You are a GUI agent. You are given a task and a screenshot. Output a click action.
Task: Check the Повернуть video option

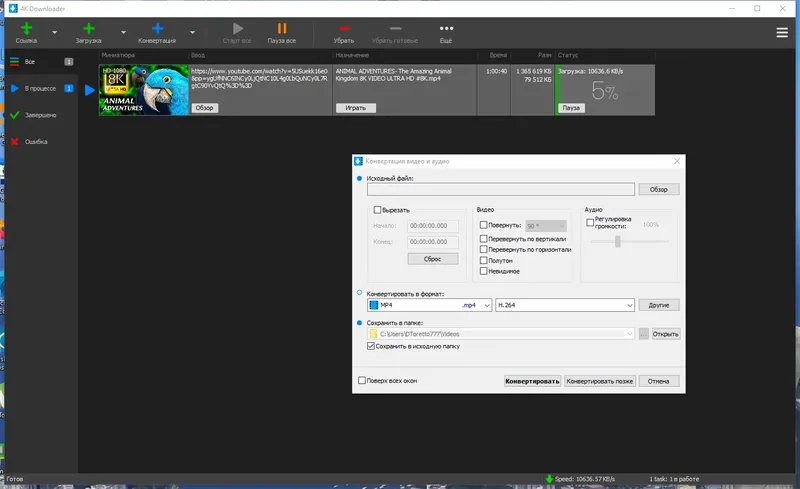pos(484,225)
